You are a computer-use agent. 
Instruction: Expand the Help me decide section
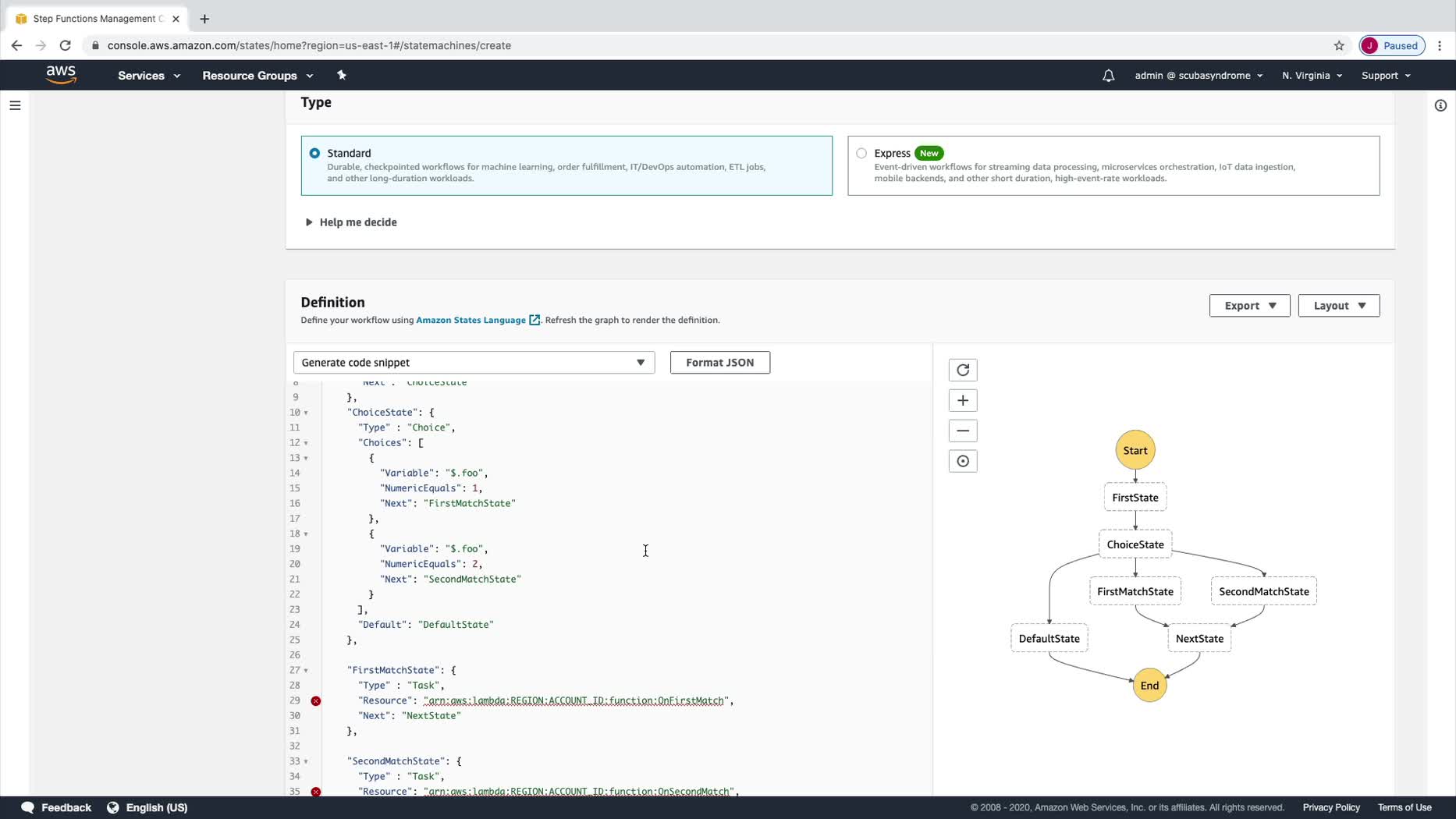click(x=351, y=222)
